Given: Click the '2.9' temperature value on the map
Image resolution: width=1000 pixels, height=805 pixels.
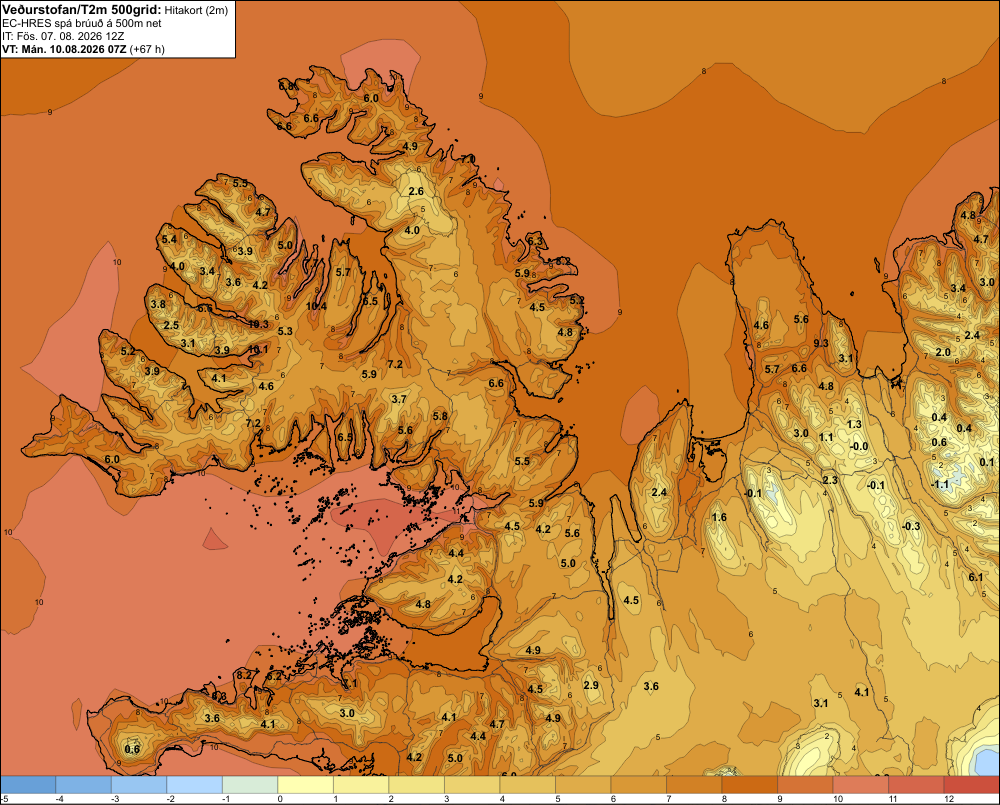Looking at the screenshot, I should click(x=591, y=685).
